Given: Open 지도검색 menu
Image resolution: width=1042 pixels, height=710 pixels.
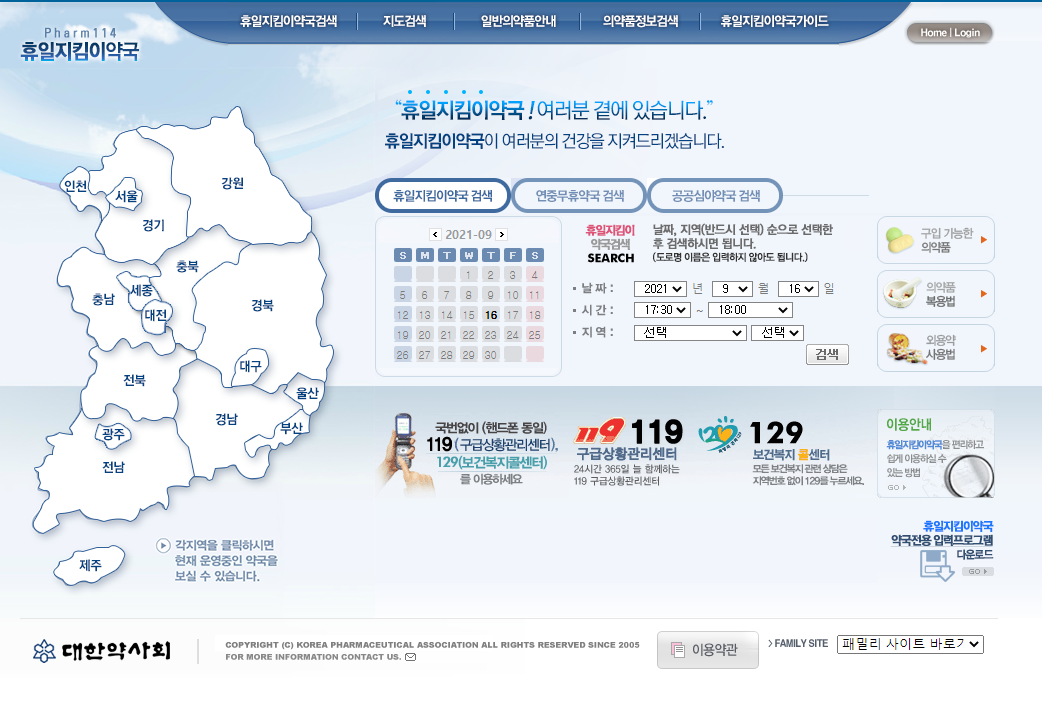Looking at the screenshot, I should [x=405, y=21].
